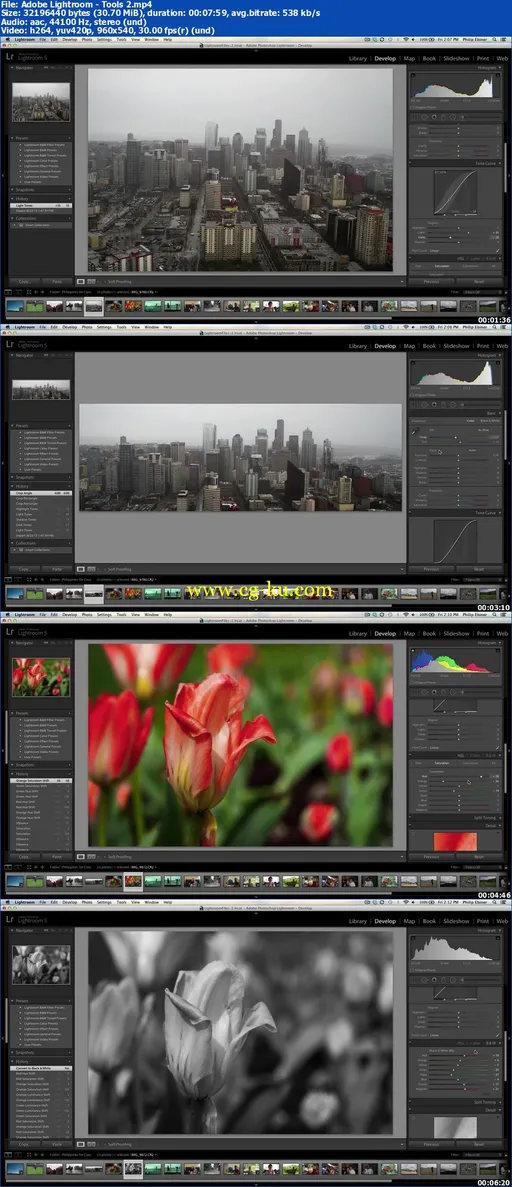
Task: Toggle shadow clipping triangle in red tulip histogram
Action: click(x=414, y=651)
